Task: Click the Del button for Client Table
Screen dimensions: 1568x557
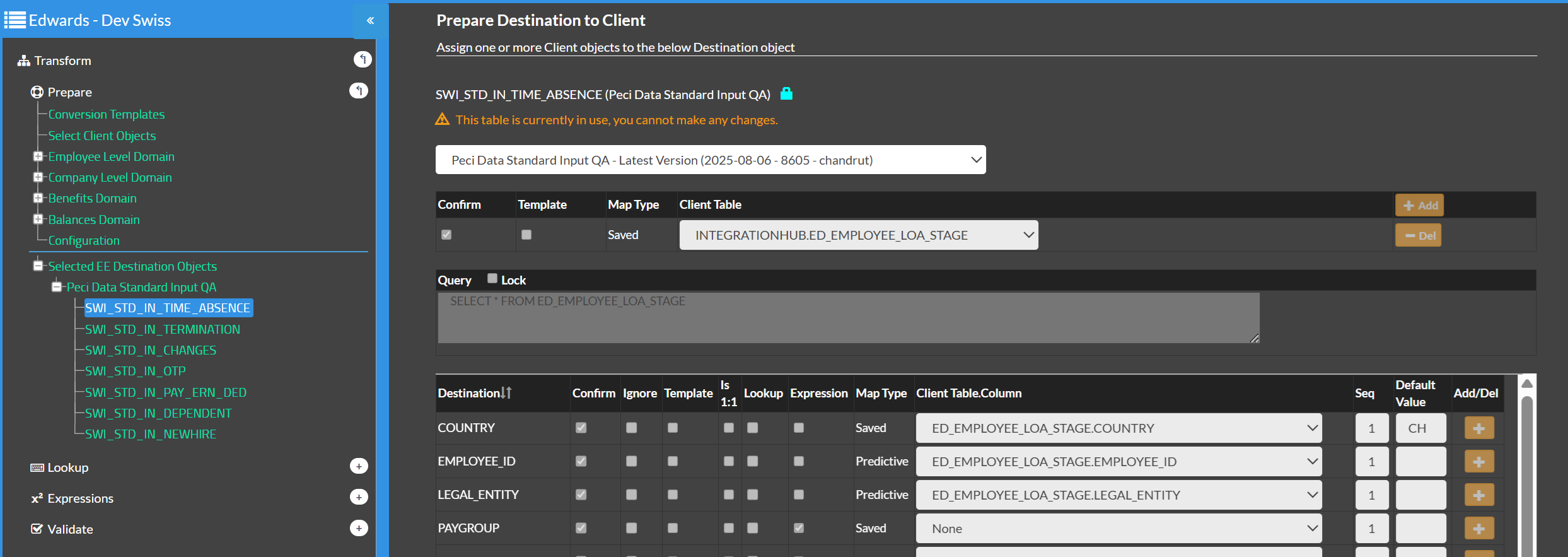Action: pos(1418,236)
